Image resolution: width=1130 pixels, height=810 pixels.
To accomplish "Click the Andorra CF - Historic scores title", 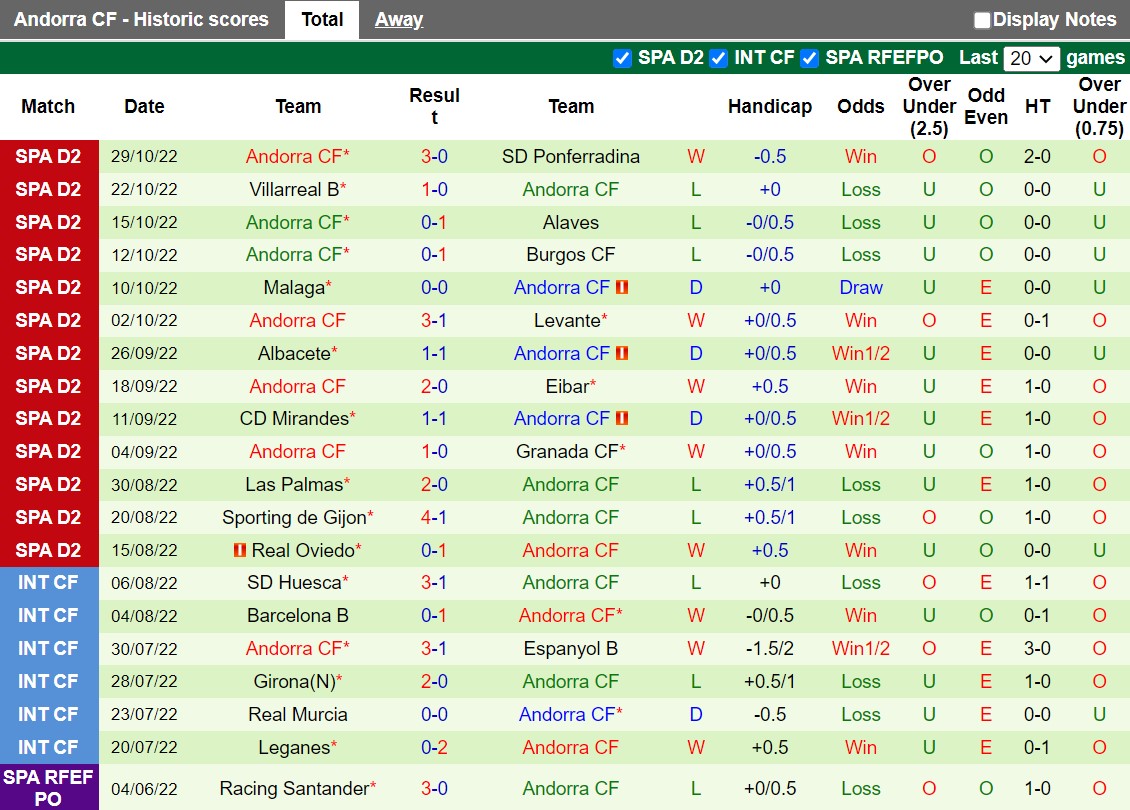I will point(141,19).
